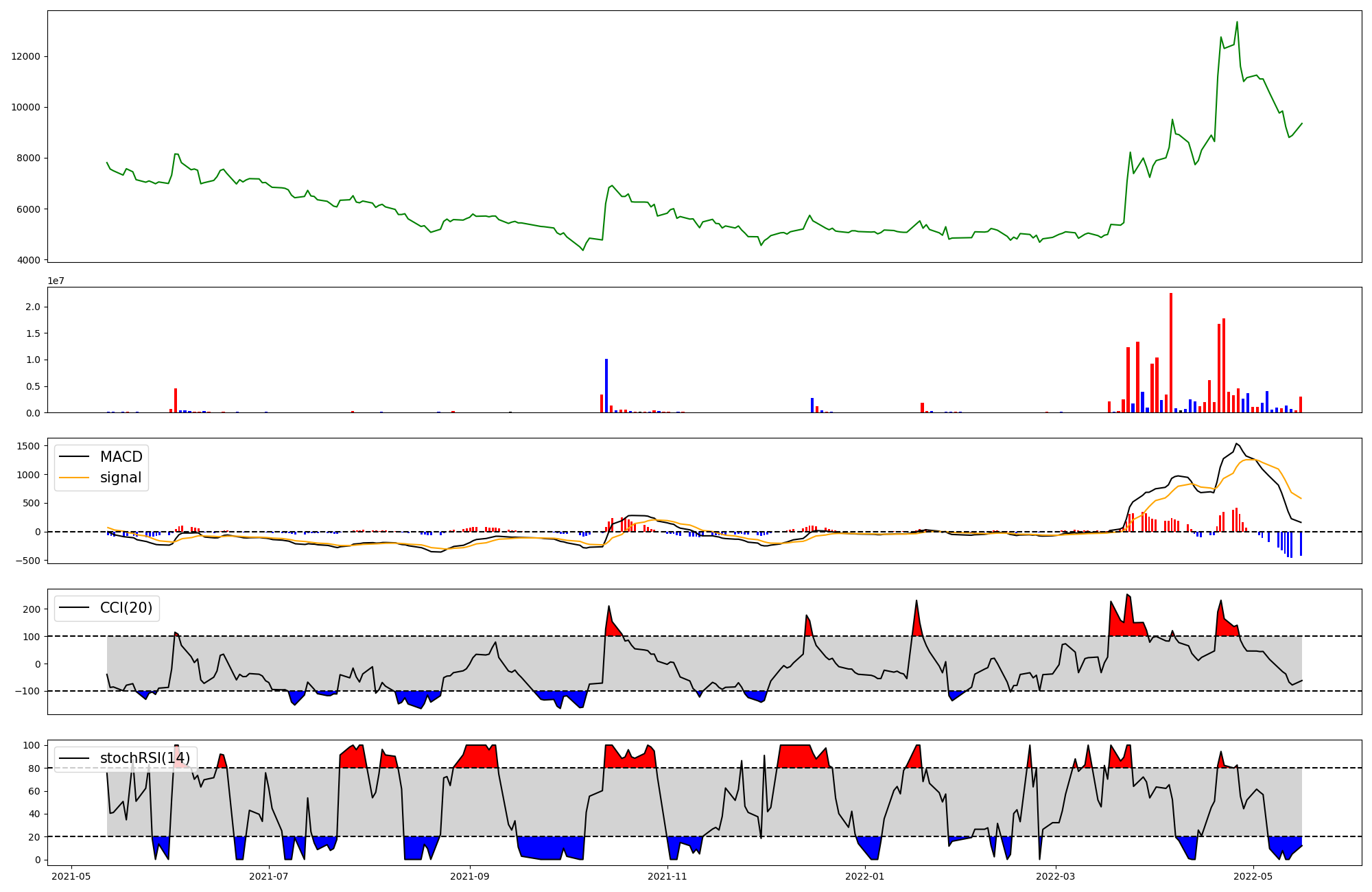Select the CCI(20) legend label
Image resolution: width=1372 pixels, height=892 pixels.
(x=126, y=608)
